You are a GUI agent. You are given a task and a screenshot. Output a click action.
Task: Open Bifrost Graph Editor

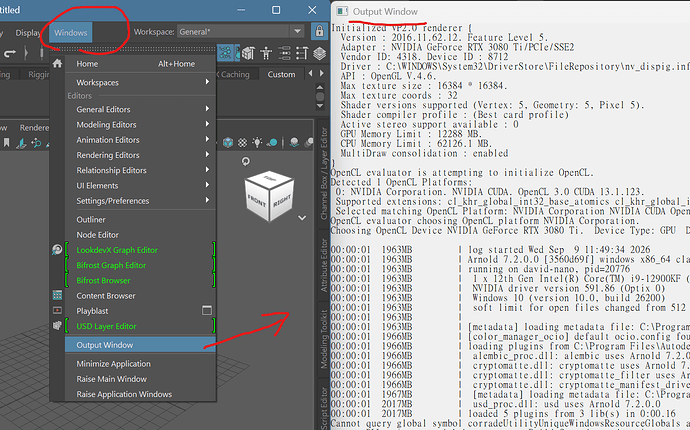click(140, 265)
